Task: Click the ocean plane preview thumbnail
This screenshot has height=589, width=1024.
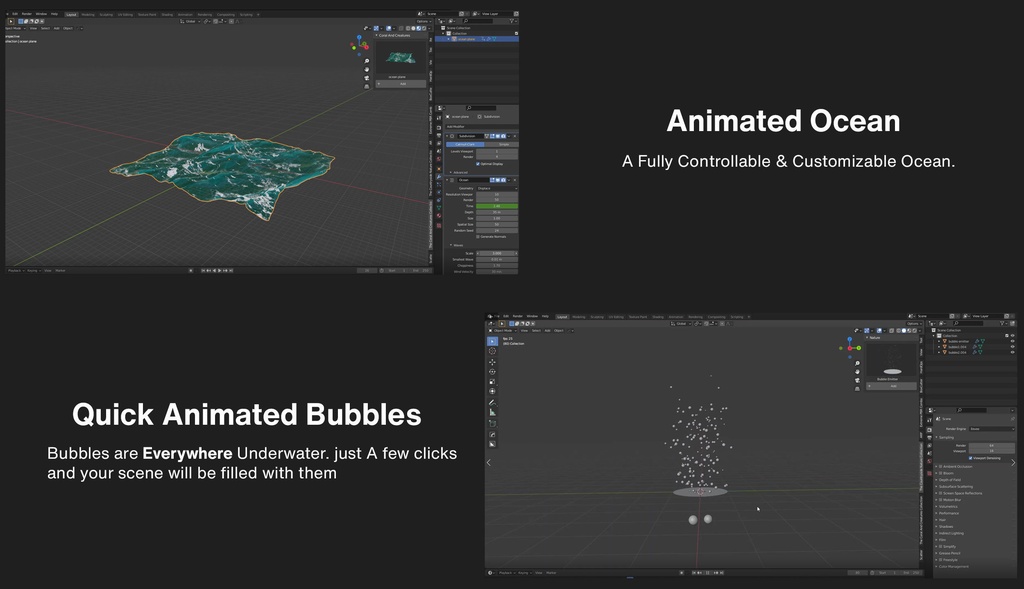Action: [401, 57]
